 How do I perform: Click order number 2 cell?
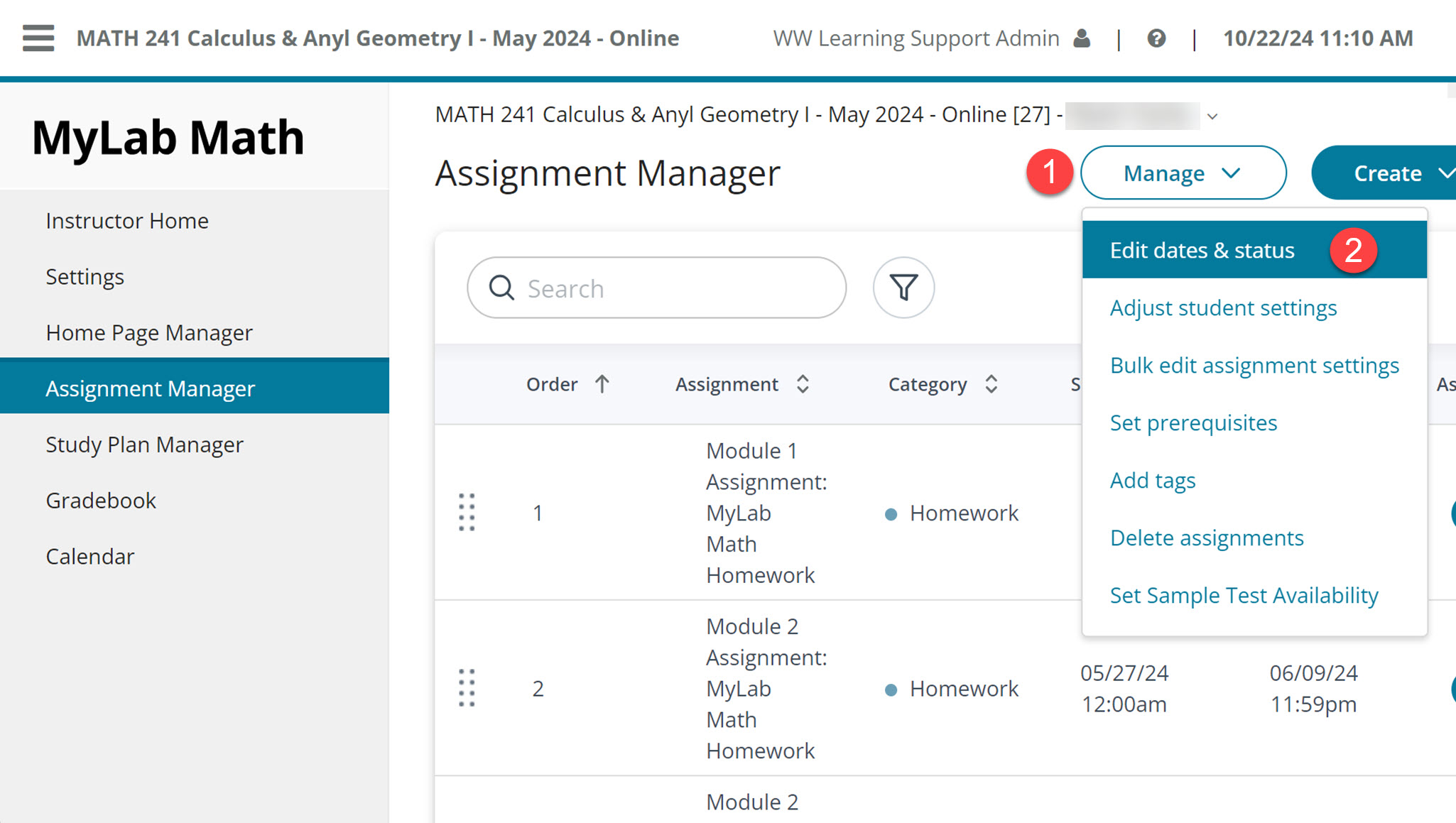538,688
